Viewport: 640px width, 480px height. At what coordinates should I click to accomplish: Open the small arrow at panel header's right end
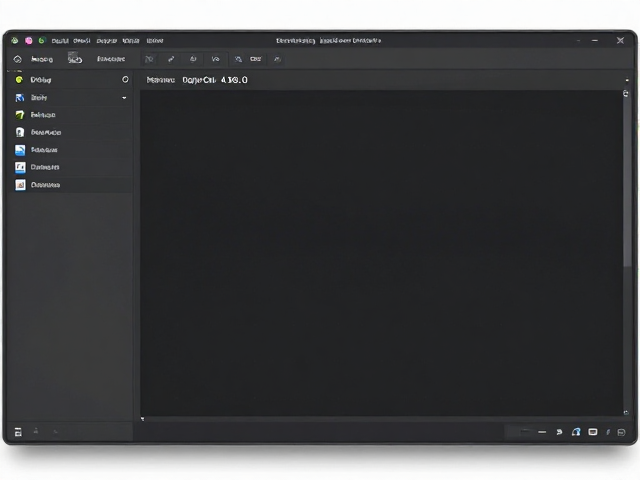(627, 80)
